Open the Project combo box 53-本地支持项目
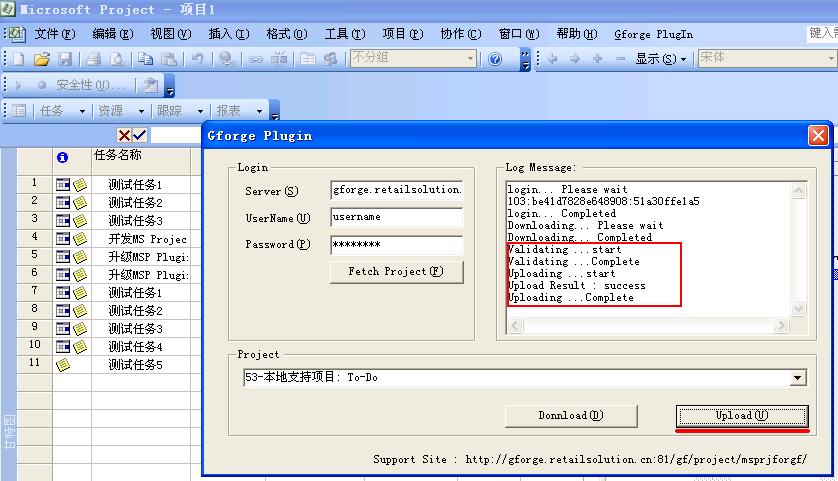The width and height of the screenshot is (838, 481). tap(797, 378)
